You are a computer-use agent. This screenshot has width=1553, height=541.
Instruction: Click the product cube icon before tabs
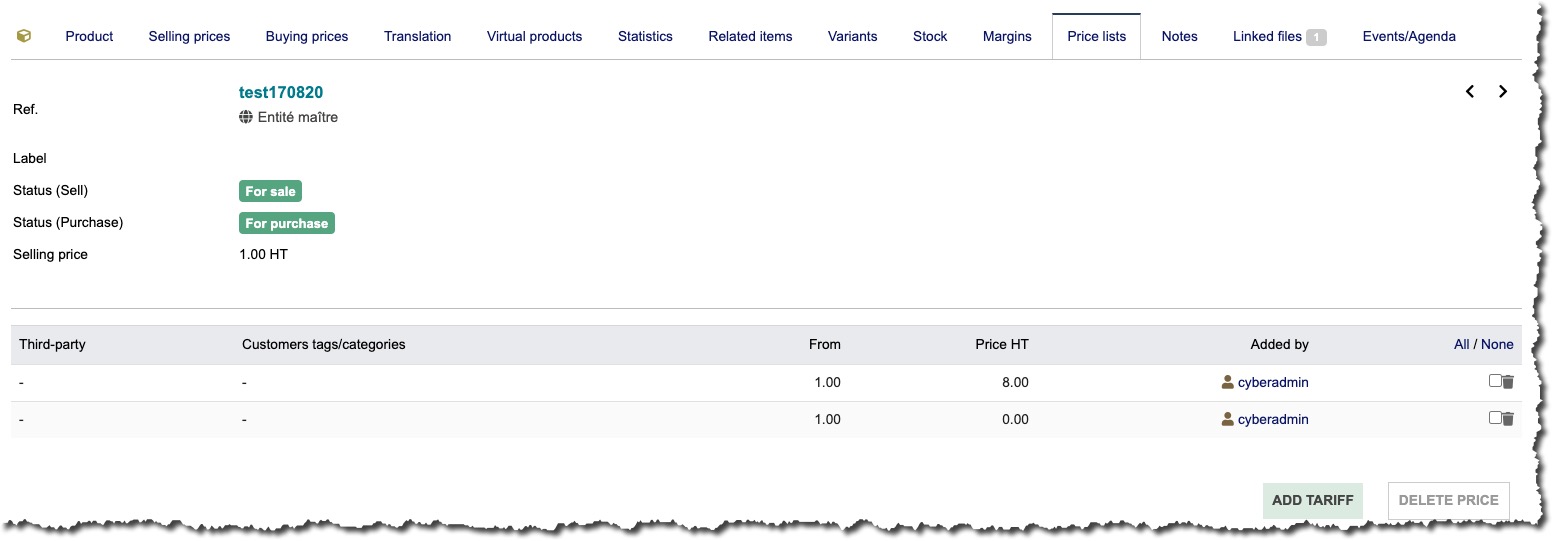click(24, 36)
